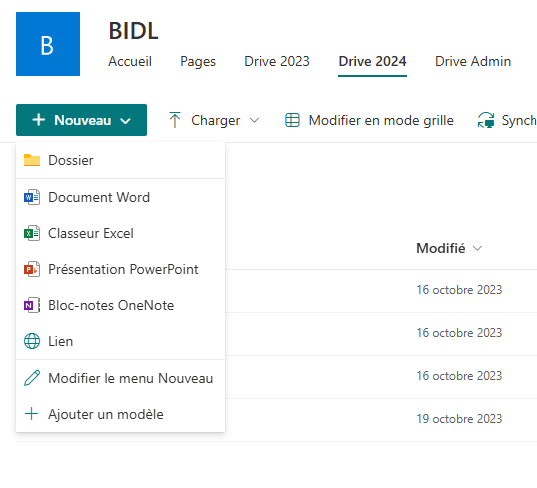The image size is (537, 488).
Task: Click the blue B site logo
Action: [48, 44]
